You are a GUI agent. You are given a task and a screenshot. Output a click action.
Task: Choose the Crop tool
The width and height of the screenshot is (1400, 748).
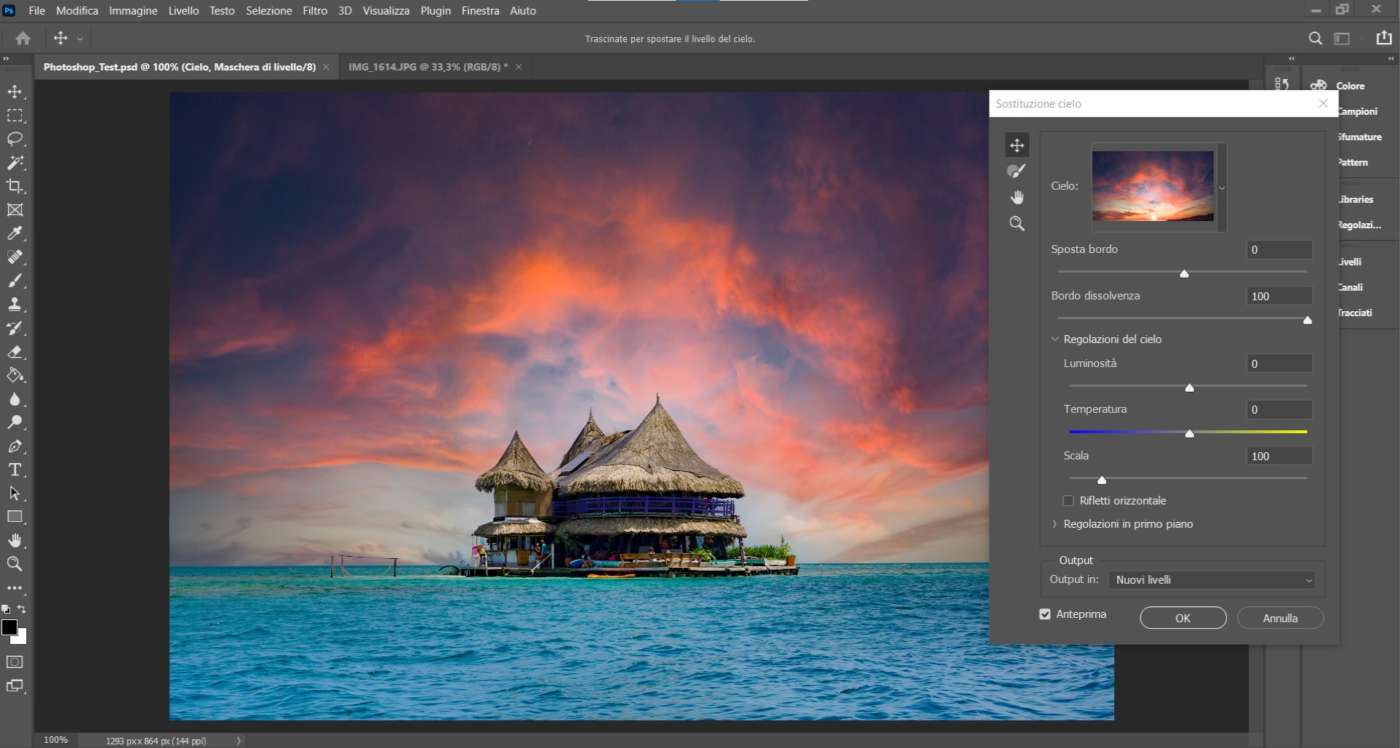[15, 186]
